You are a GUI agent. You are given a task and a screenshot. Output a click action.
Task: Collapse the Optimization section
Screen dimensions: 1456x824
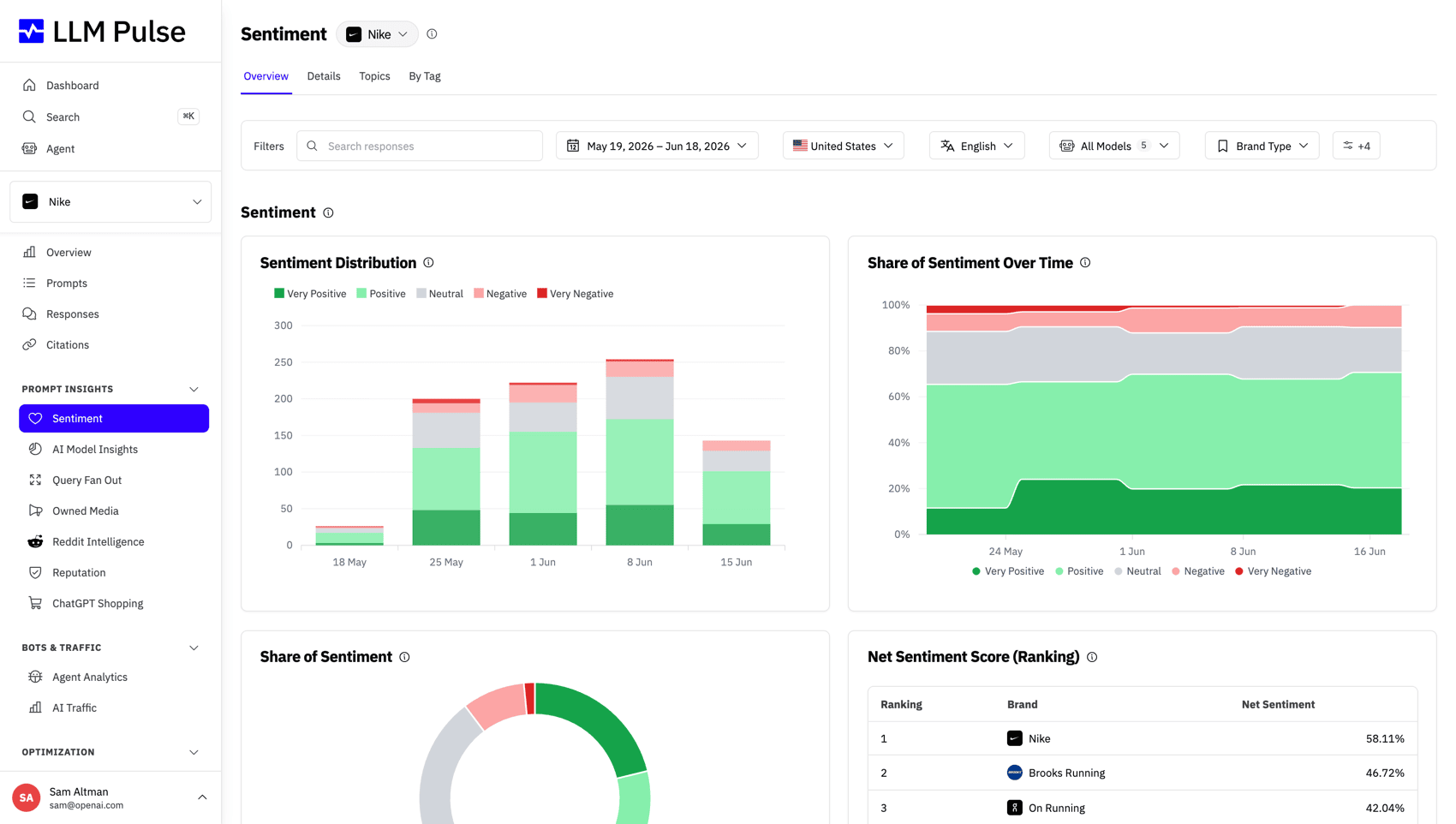tap(194, 752)
